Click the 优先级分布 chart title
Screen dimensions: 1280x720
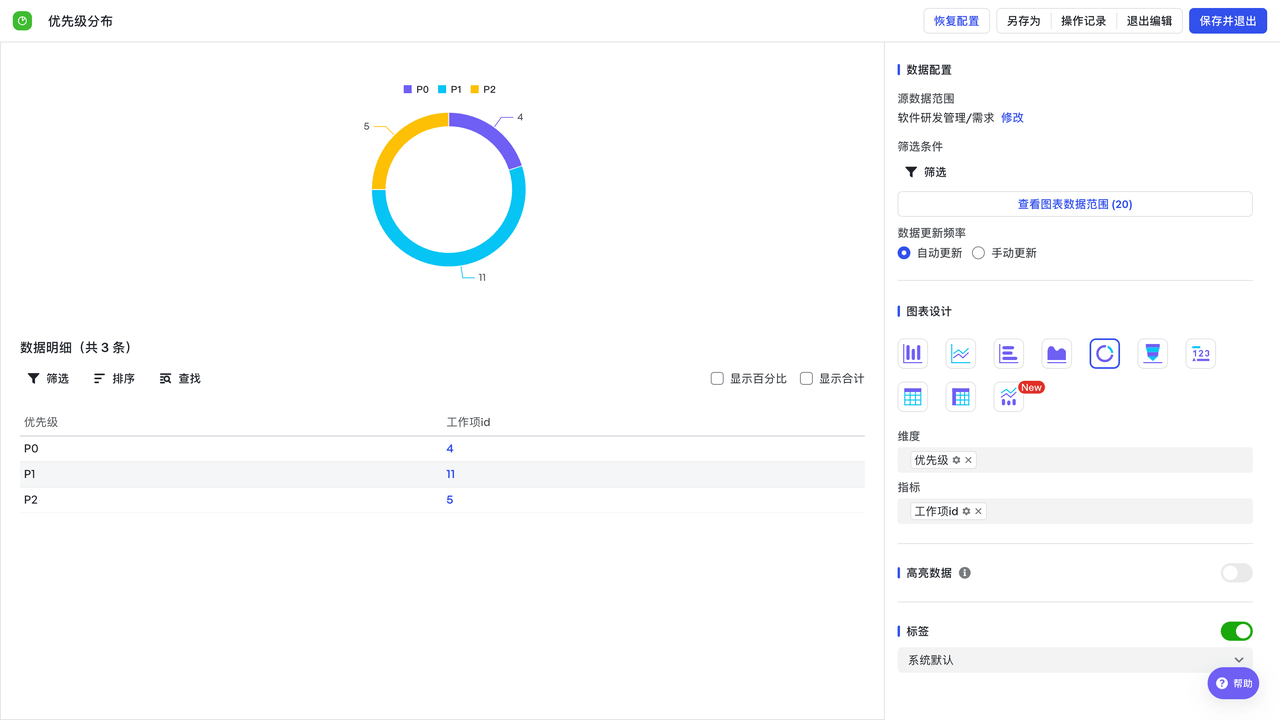click(x=80, y=21)
